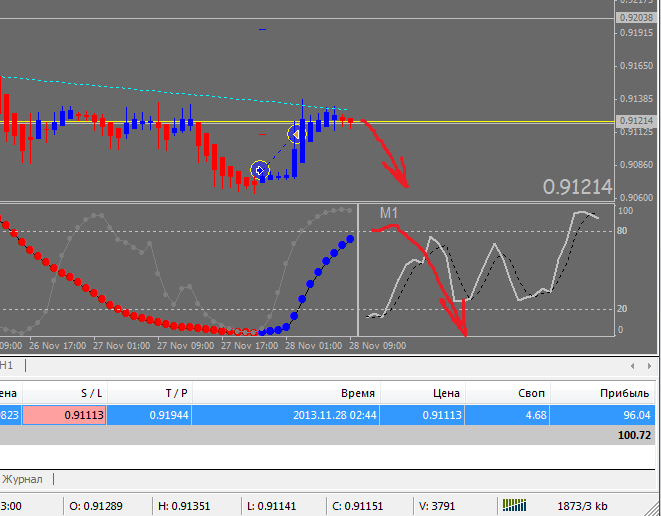Image resolution: width=661 pixels, height=516 pixels.
Task: Click status bar open price O: 0.91289
Action: (x=96, y=505)
